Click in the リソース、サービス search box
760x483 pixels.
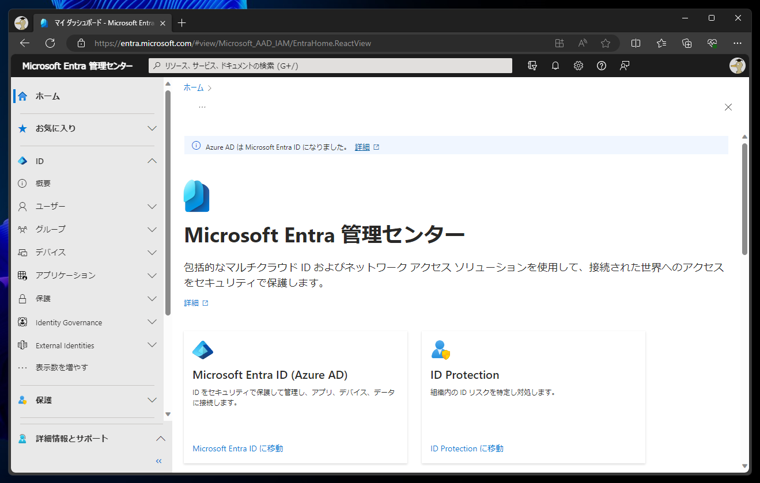[330, 66]
